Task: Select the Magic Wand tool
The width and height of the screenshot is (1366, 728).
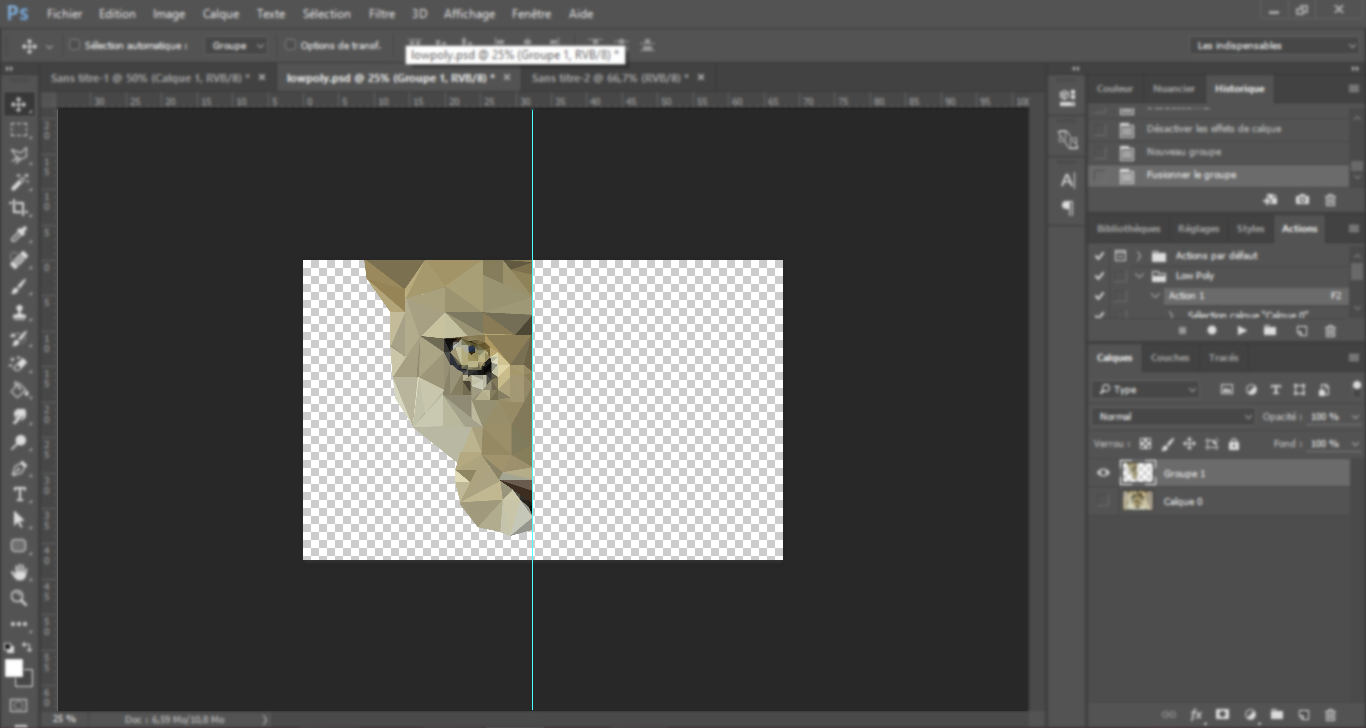Action: point(19,182)
